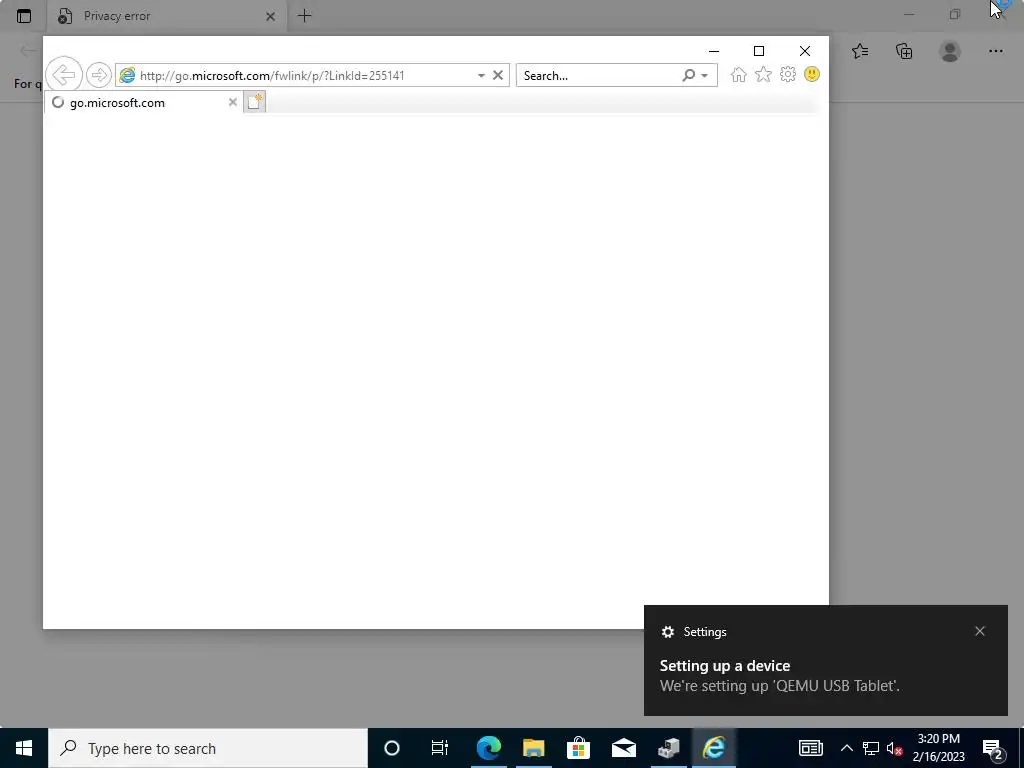The height and width of the screenshot is (768, 1024).
Task: Open Edge Settings and more menu
Action: [x=995, y=51]
